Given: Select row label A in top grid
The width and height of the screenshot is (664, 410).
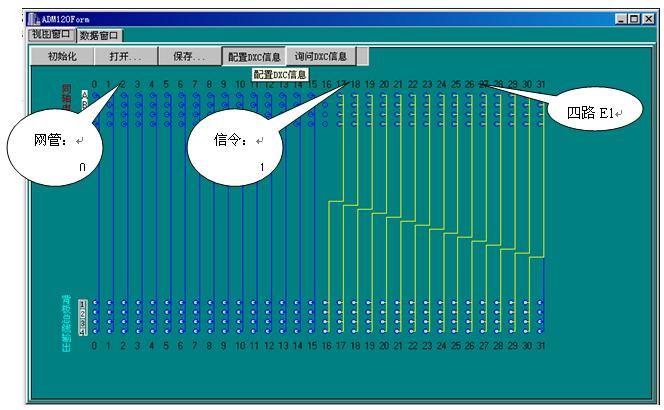Looking at the screenshot, I should pyautogui.click(x=84, y=94).
